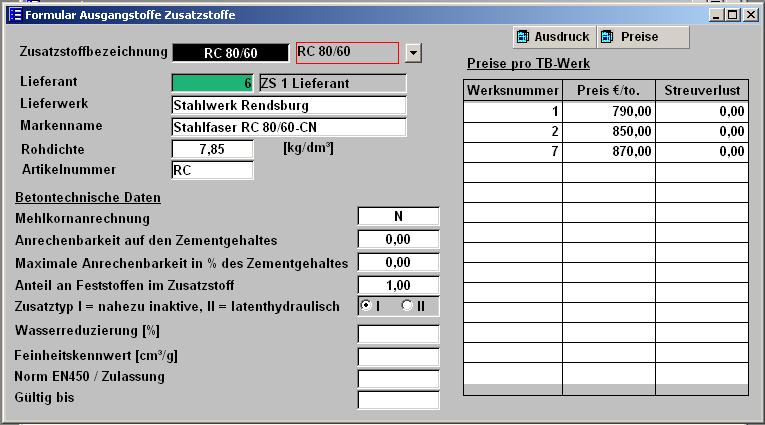Expand the Zusatzstoffbezeichnung dropdown arrow
765x425 pixels.
click(414, 52)
